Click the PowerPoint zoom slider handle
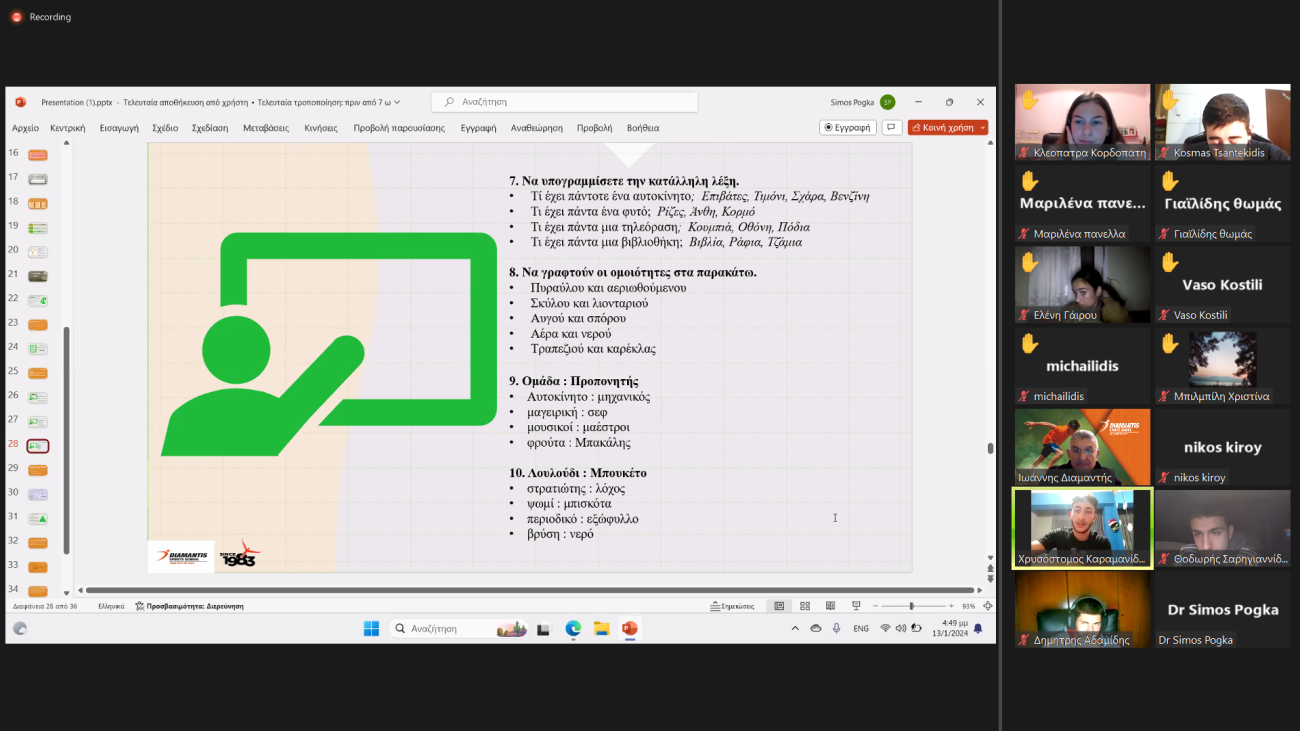Screen dimensions: 1300x731 pos(911,606)
